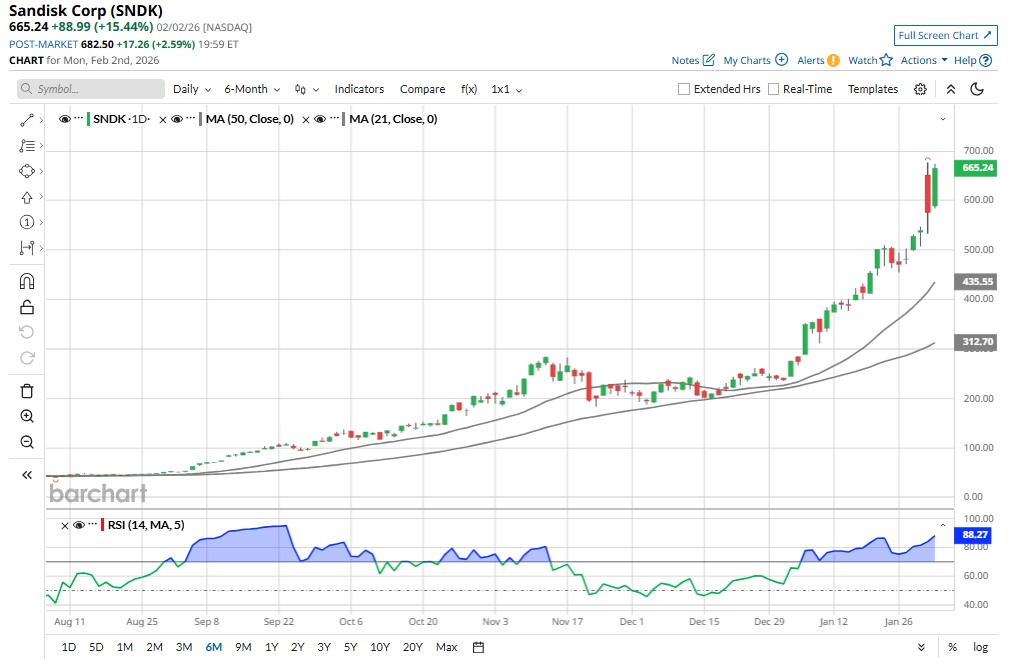Screen dimensions: 1015x666
Task: Collapse the main chart legend
Action: click(x=942, y=119)
